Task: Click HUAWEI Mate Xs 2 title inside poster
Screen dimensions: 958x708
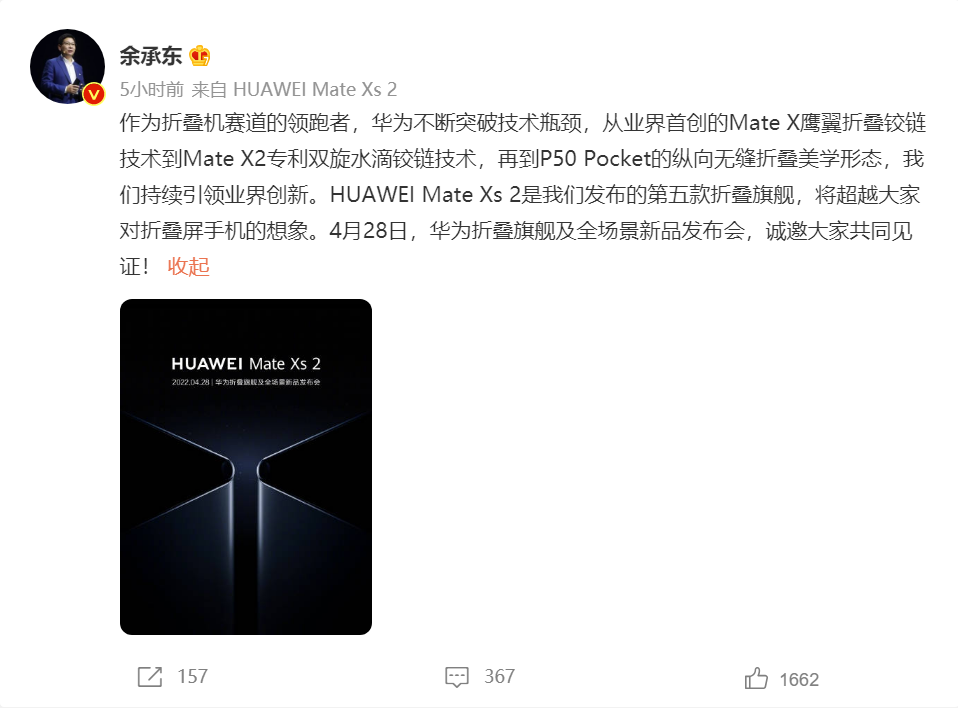Action: 246,364
